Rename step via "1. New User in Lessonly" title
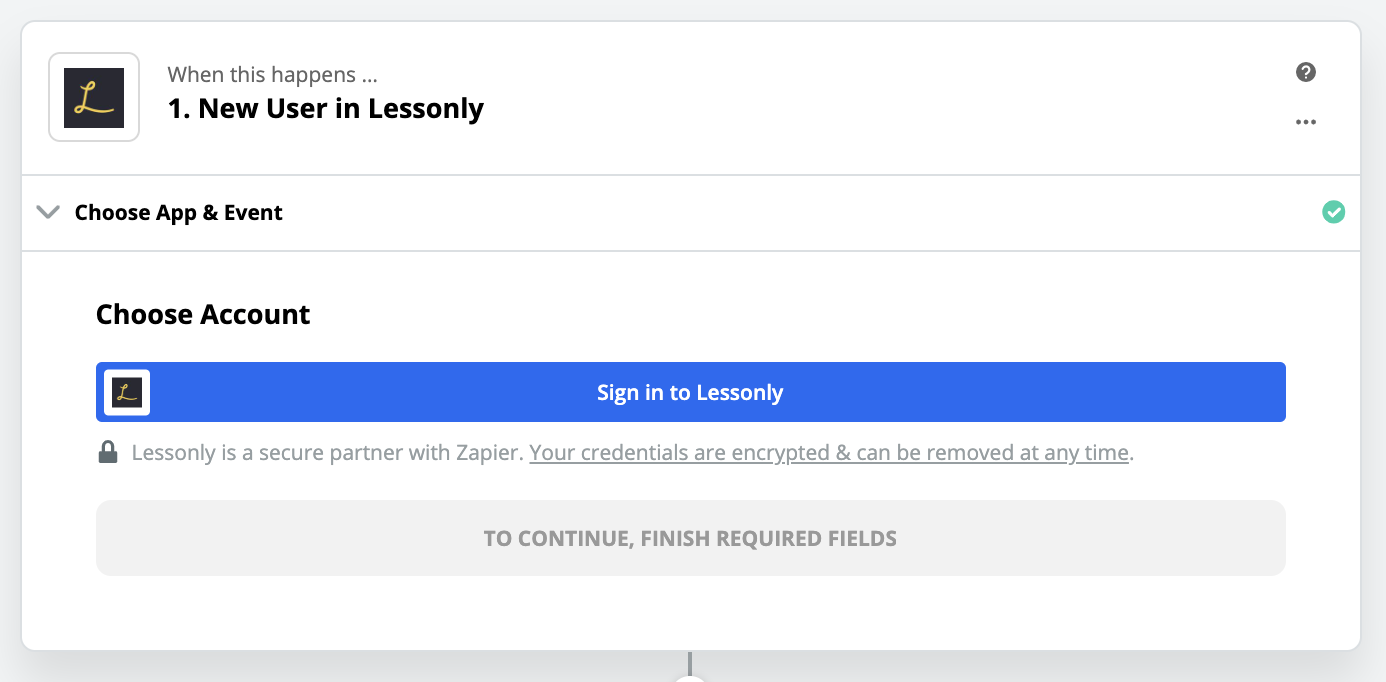Viewport: 1386px width, 682px height. point(325,108)
